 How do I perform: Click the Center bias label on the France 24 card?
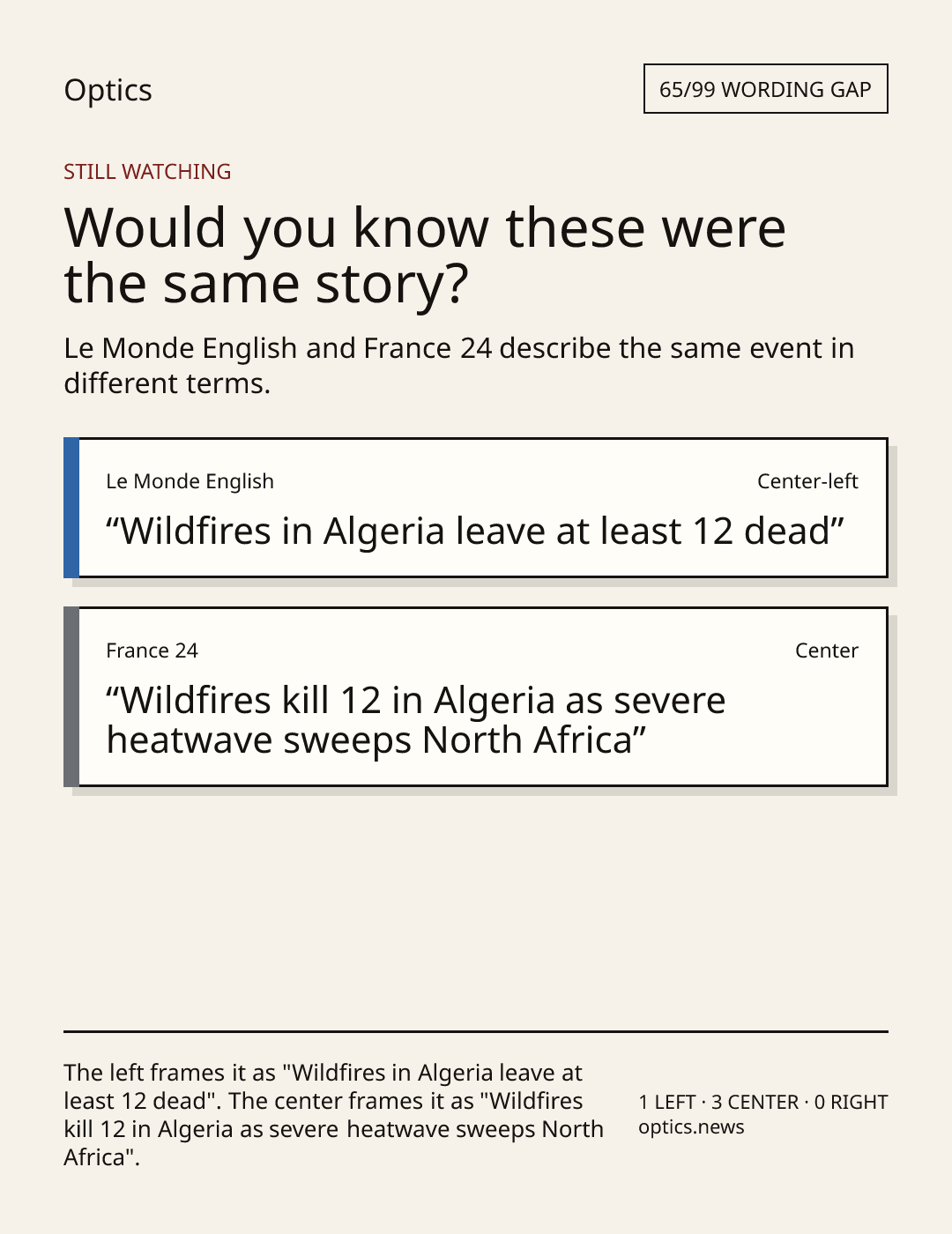tap(827, 650)
